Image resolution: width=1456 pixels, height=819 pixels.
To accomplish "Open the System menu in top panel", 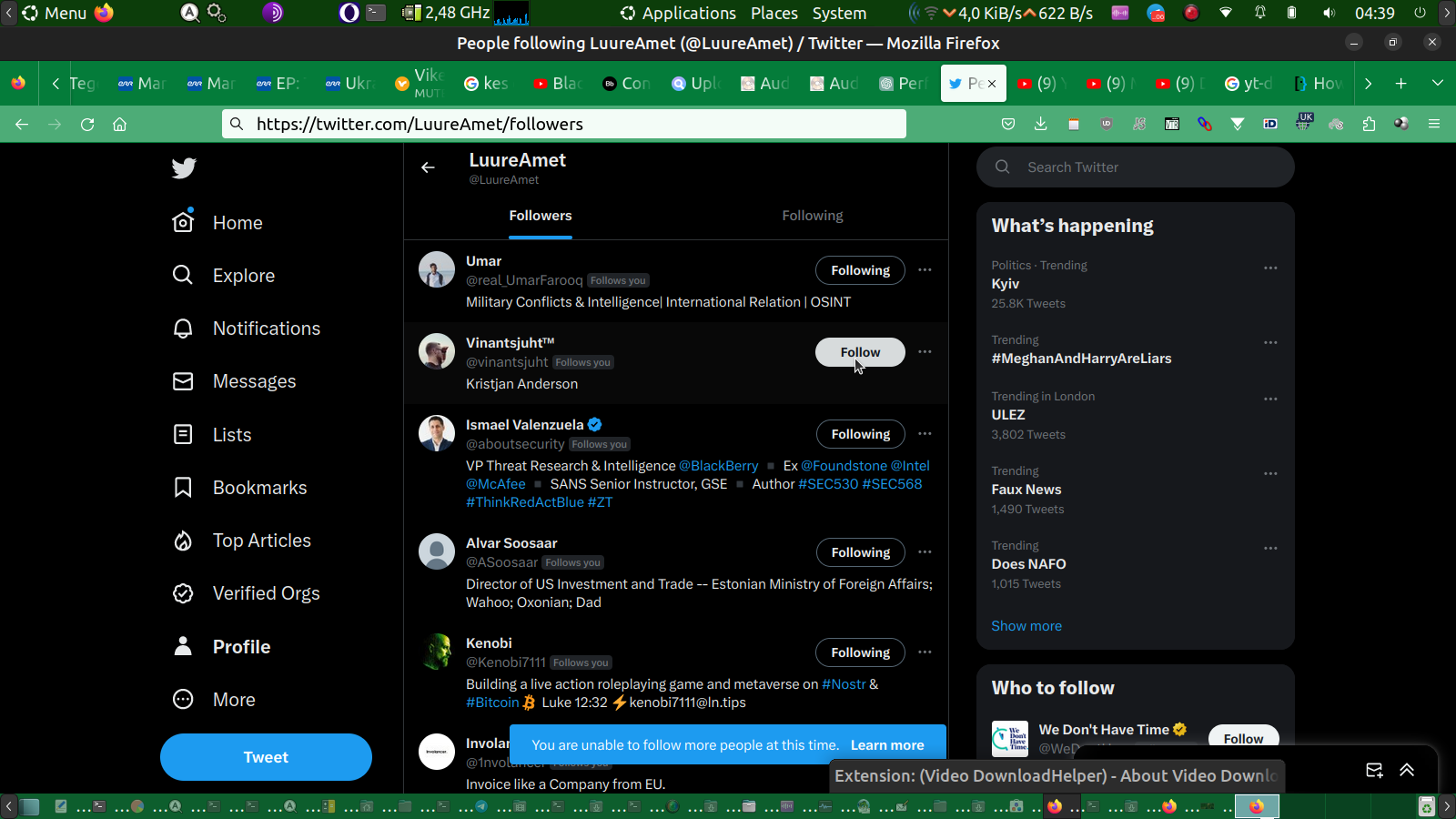I will click(x=839, y=14).
